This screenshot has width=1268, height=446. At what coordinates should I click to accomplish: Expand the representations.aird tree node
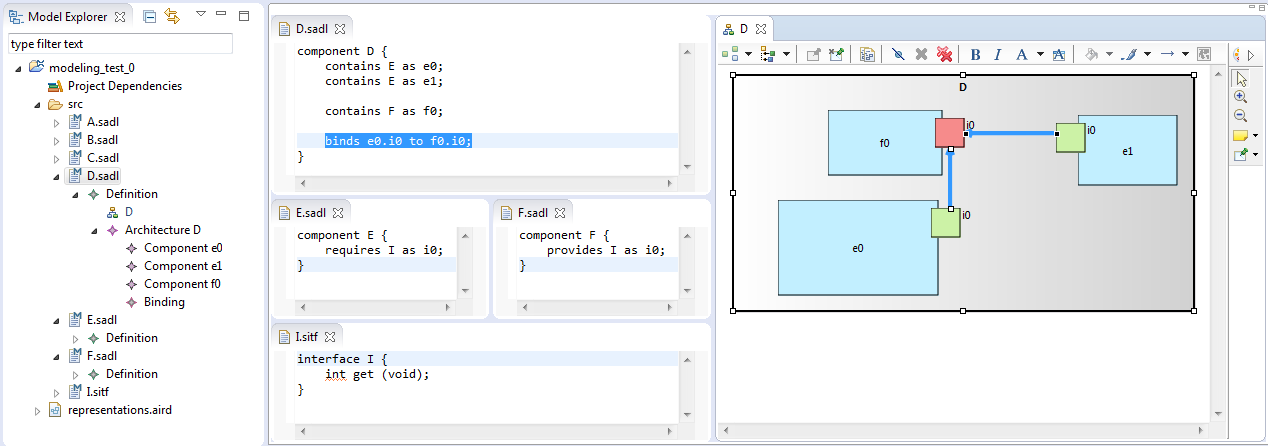(x=38, y=410)
